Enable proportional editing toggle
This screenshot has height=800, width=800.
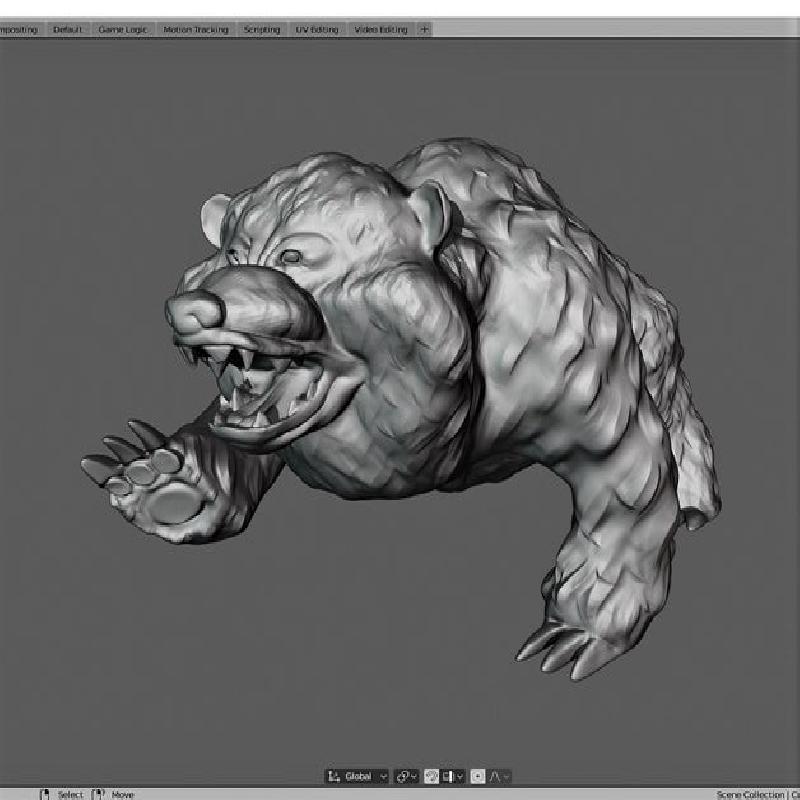tap(478, 776)
